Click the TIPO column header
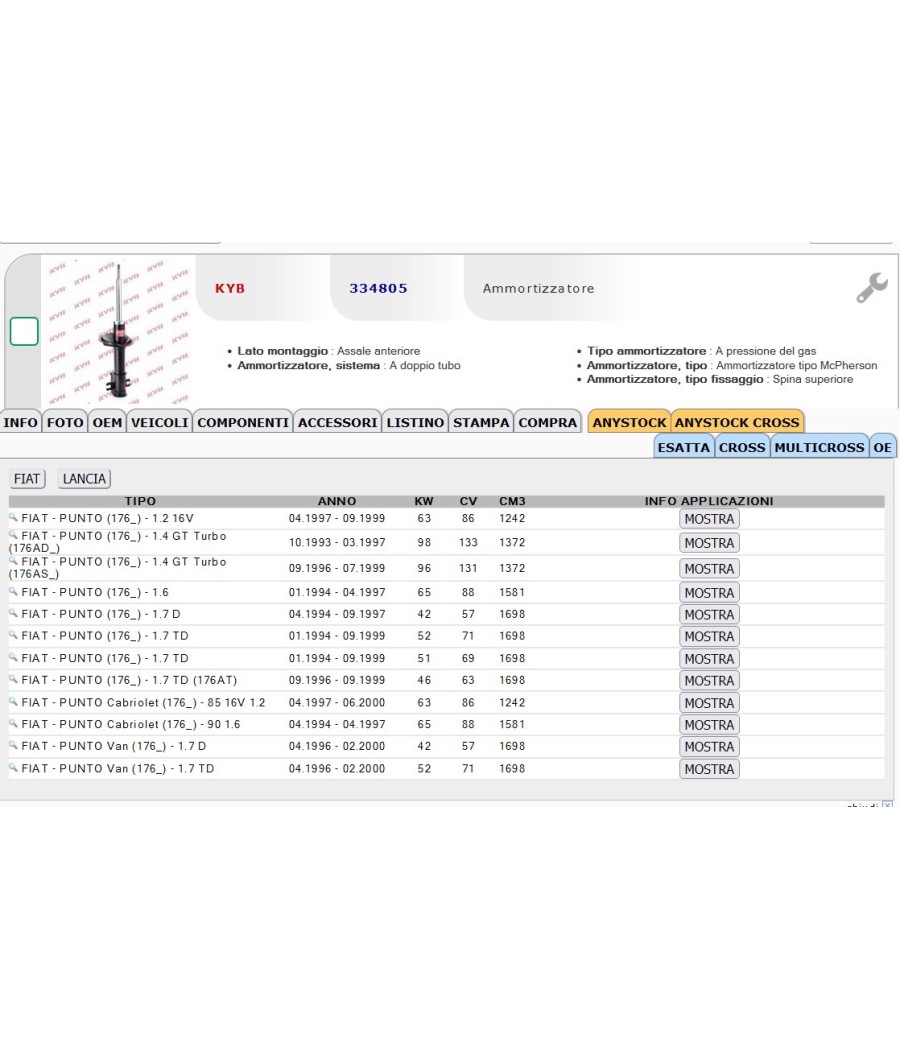 click(x=140, y=501)
